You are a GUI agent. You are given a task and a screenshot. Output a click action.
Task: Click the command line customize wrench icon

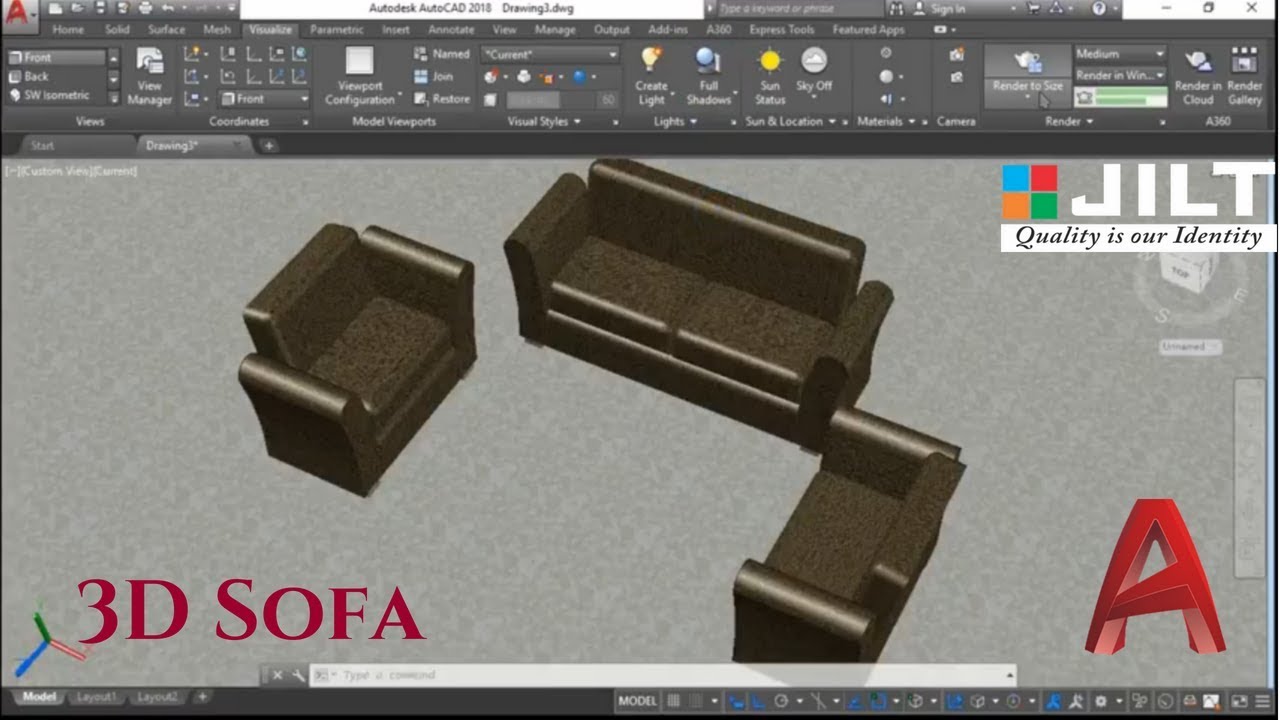click(x=298, y=676)
